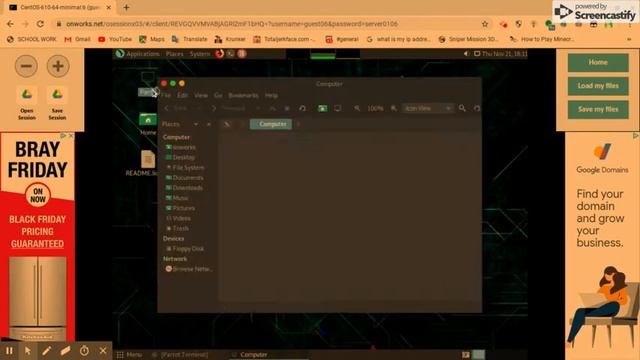The image size is (640, 360).
Task: Select Pictures in the sidebar
Action: click(x=180, y=208)
